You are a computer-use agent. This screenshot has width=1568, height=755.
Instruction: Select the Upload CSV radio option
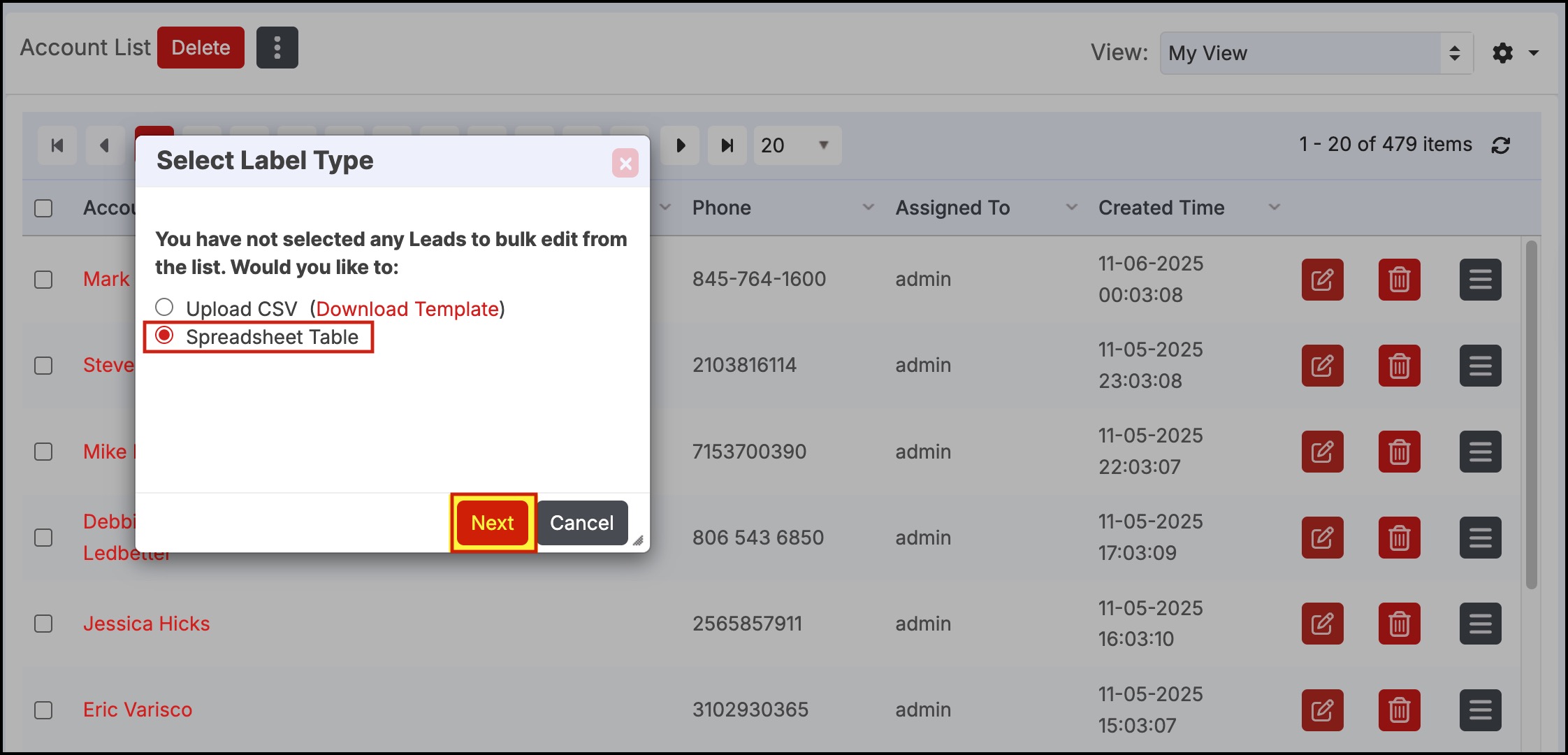click(x=164, y=307)
